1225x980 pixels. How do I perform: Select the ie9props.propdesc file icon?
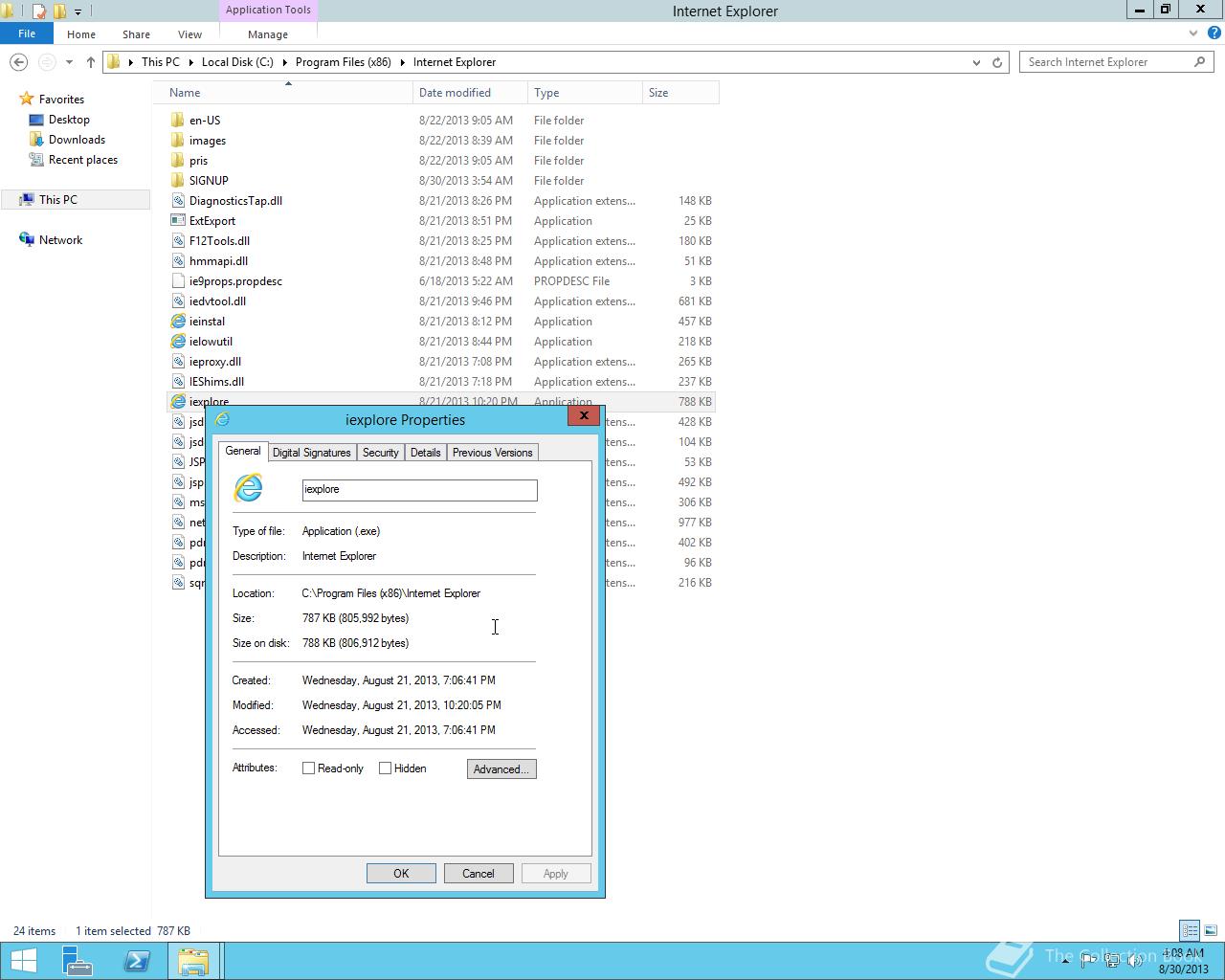coord(177,281)
